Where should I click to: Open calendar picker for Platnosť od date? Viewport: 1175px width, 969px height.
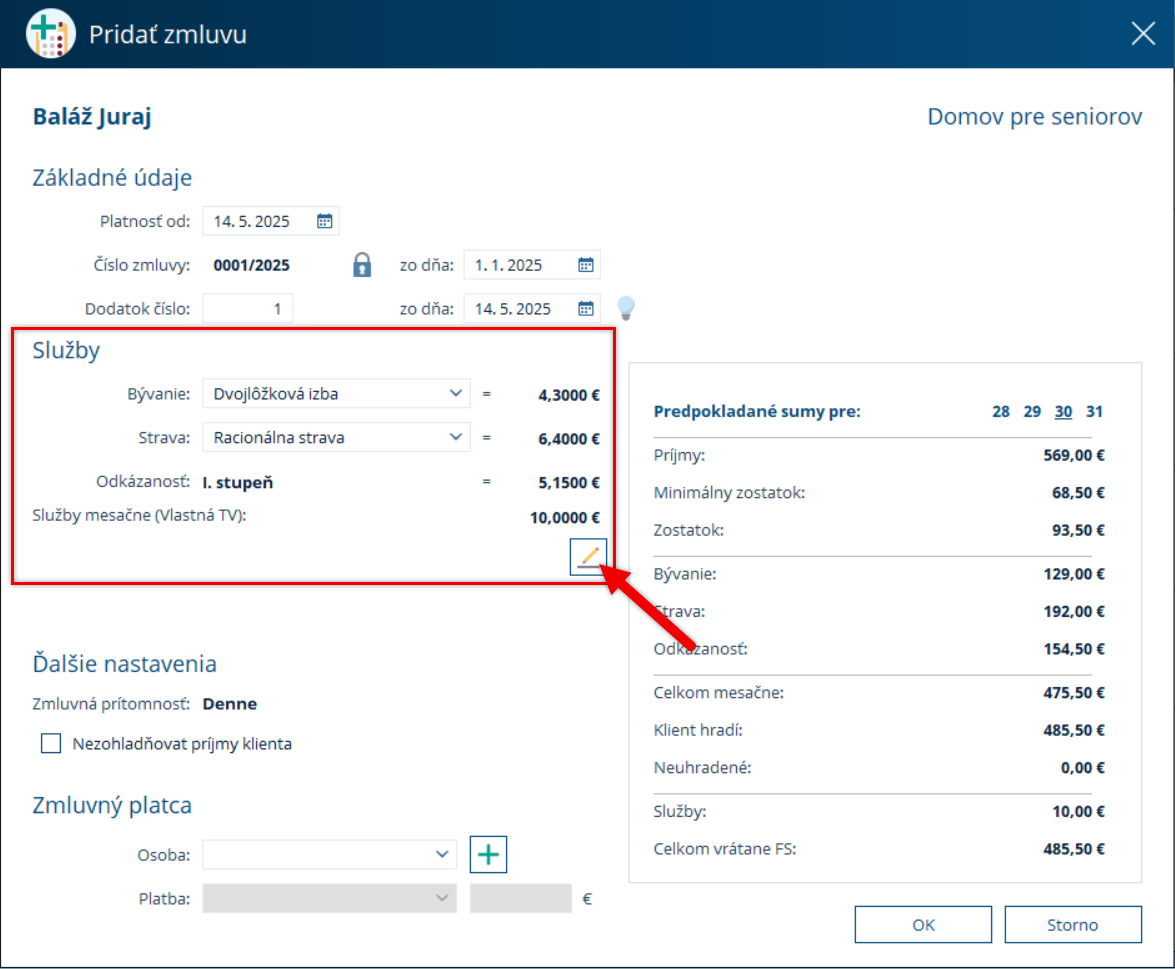tap(324, 221)
